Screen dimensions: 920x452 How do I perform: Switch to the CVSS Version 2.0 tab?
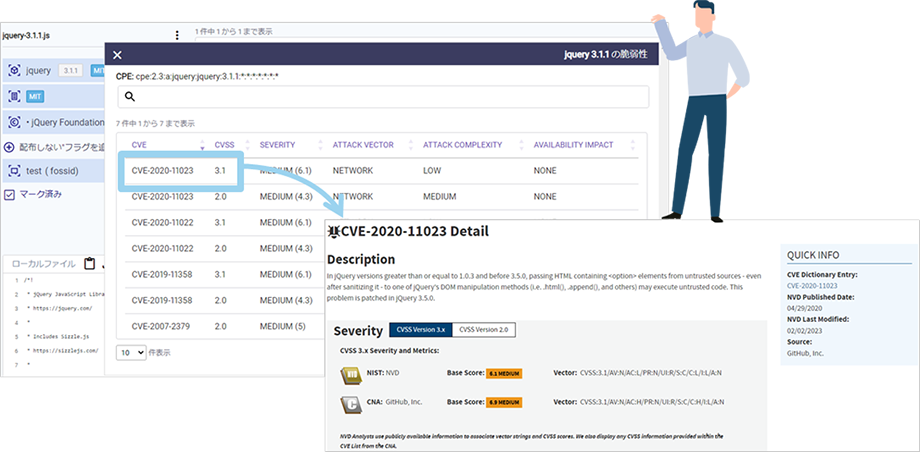click(x=484, y=330)
